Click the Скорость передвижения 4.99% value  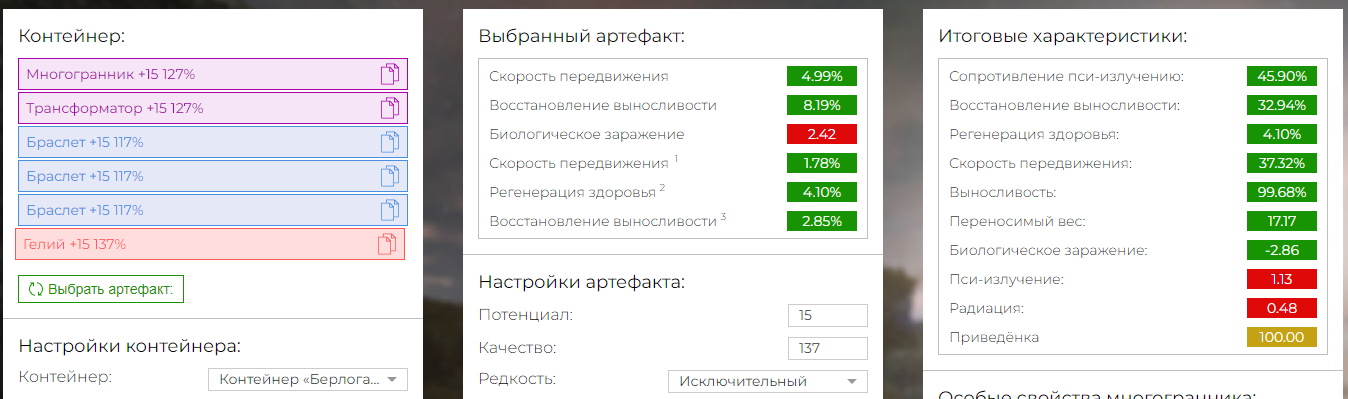(x=822, y=76)
